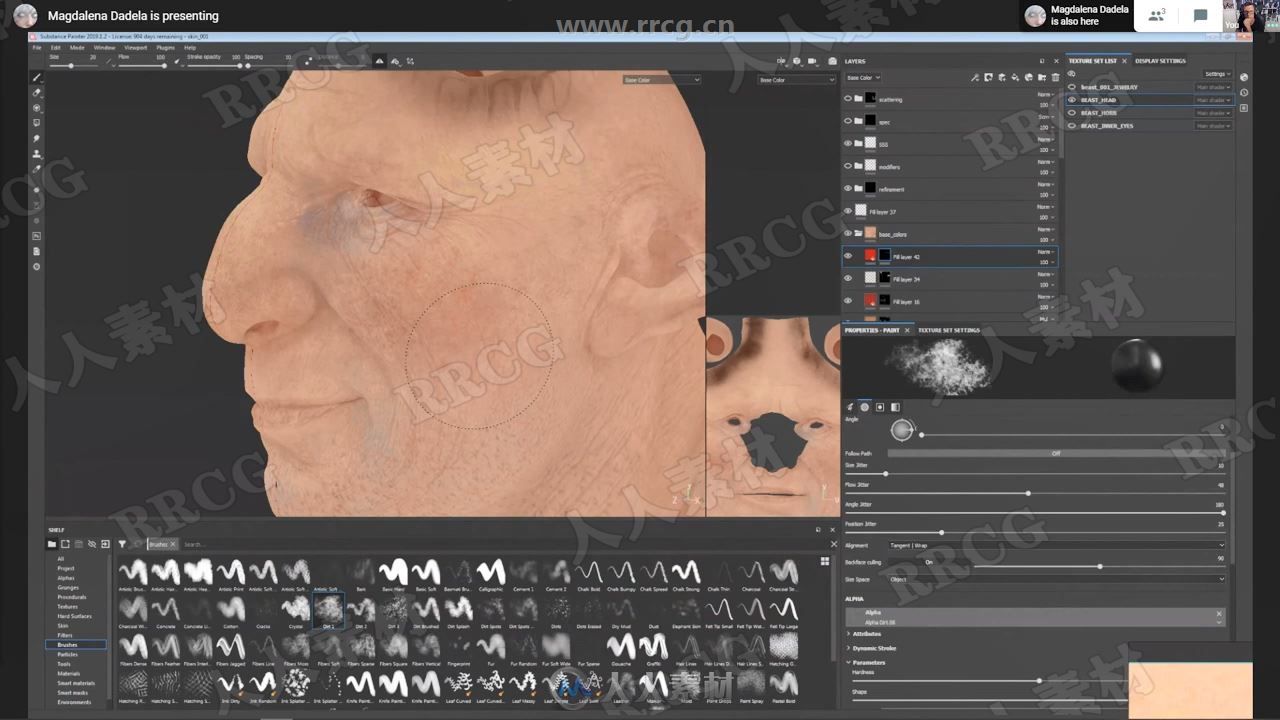Viewport: 1280px width, 720px height.
Task: Hide the scattering folder layer
Action: pos(847,98)
